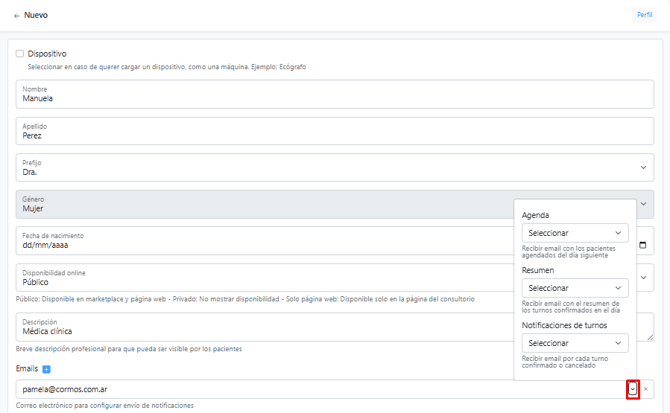Click the Descripción resize handle
Viewport: 670px width, 413px height.
pyautogui.click(x=650, y=337)
